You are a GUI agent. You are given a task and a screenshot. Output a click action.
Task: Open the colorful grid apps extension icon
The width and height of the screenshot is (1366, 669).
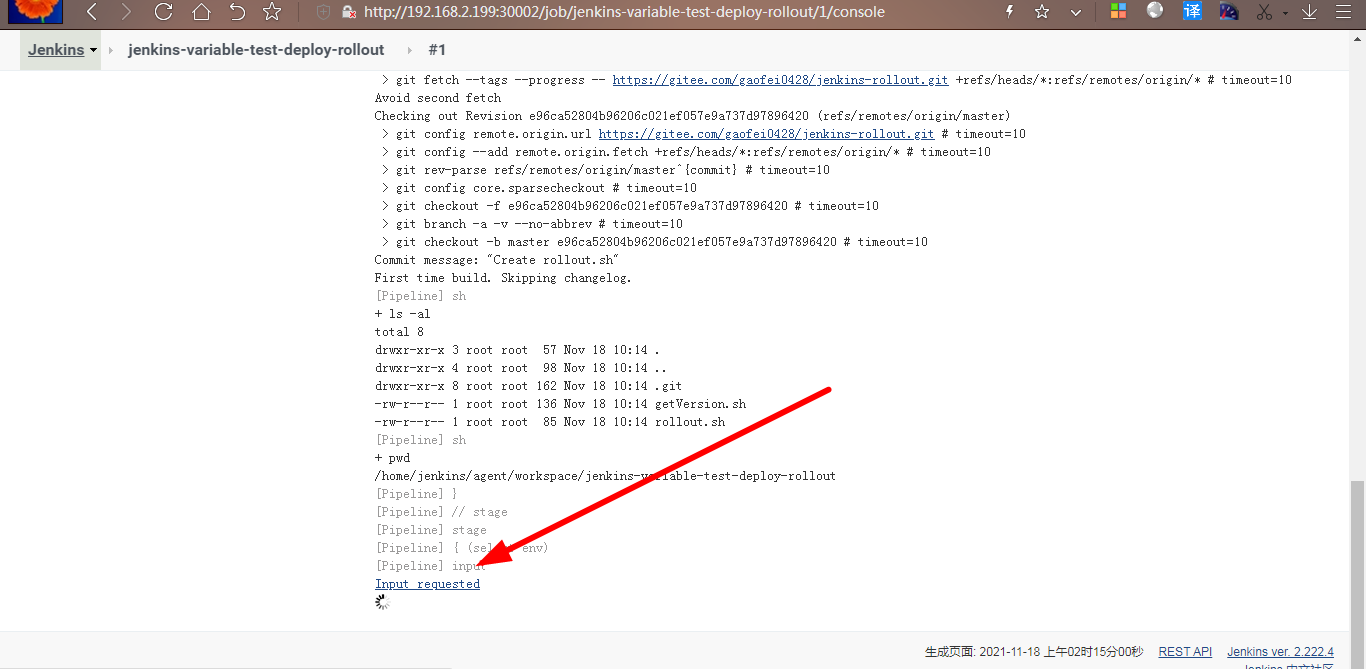point(1118,12)
